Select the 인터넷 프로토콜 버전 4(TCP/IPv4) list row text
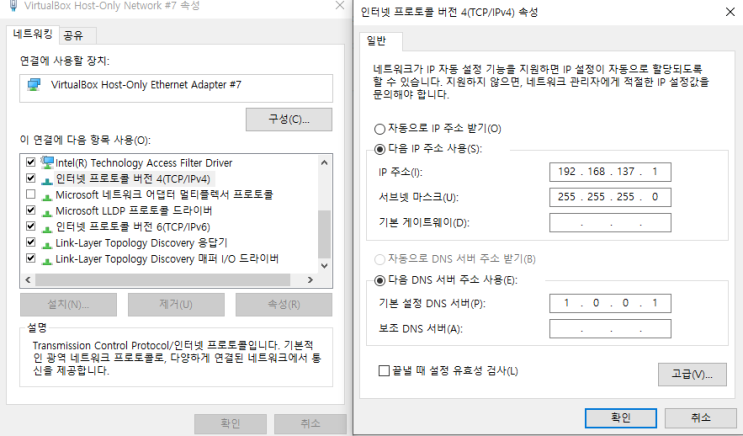The image size is (743, 436). point(133,179)
